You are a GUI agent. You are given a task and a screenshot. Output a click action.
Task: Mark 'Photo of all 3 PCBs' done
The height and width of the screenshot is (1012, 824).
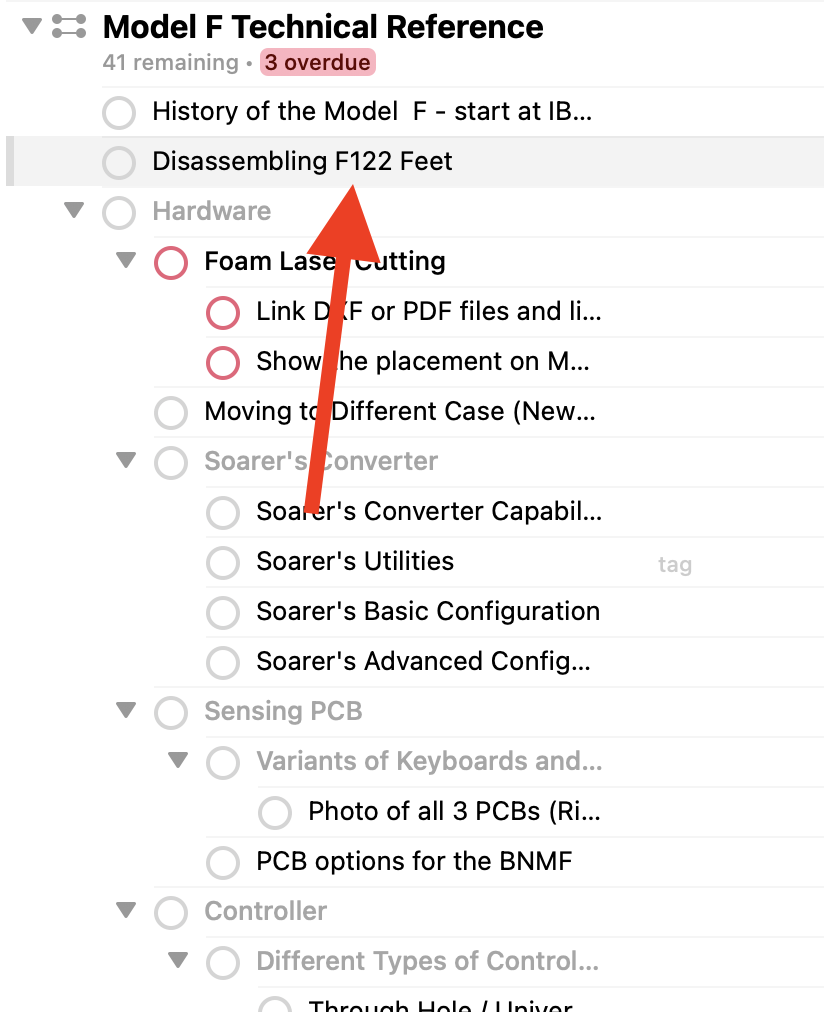pos(274,812)
